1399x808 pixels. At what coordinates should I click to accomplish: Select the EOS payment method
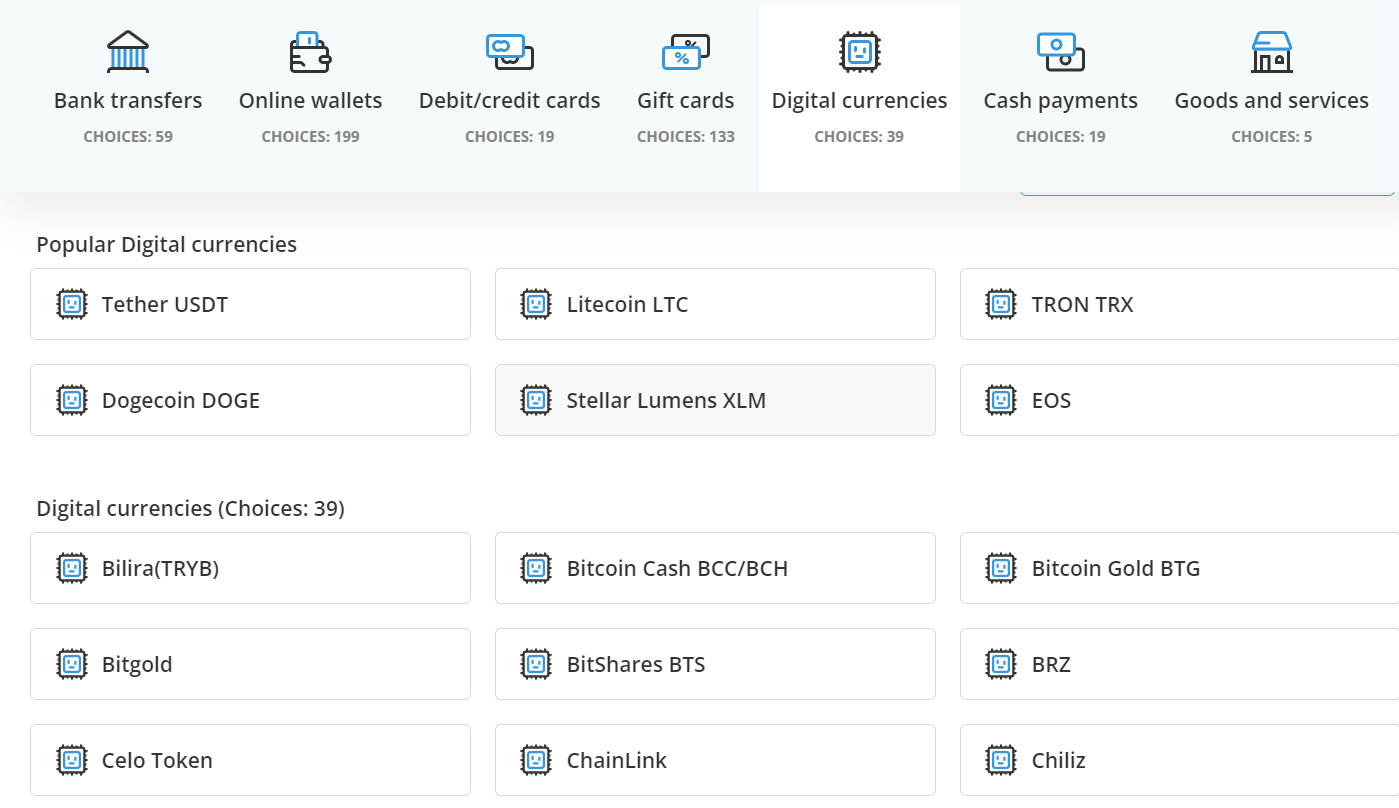point(1180,400)
